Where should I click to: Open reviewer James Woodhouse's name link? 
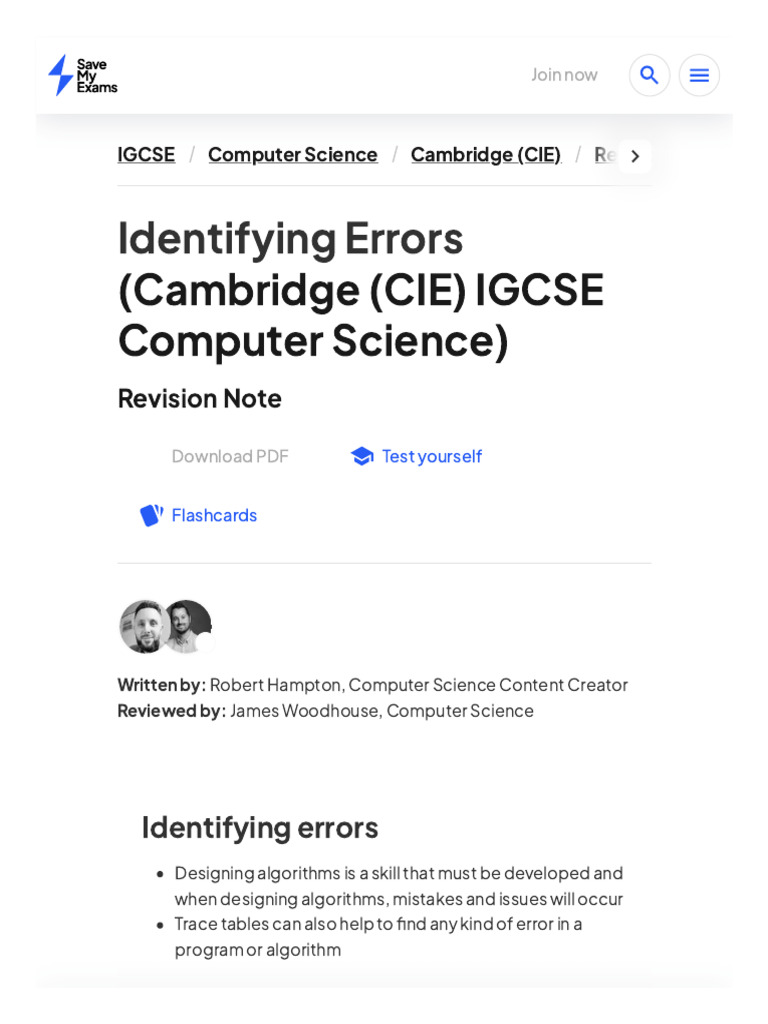pyautogui.click(x=303, y=710)
